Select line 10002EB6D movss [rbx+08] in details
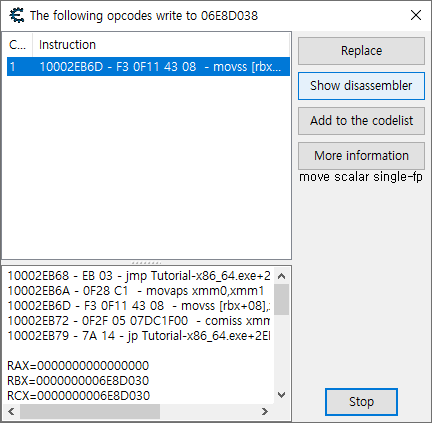432x423 pixels. (139, 306)
